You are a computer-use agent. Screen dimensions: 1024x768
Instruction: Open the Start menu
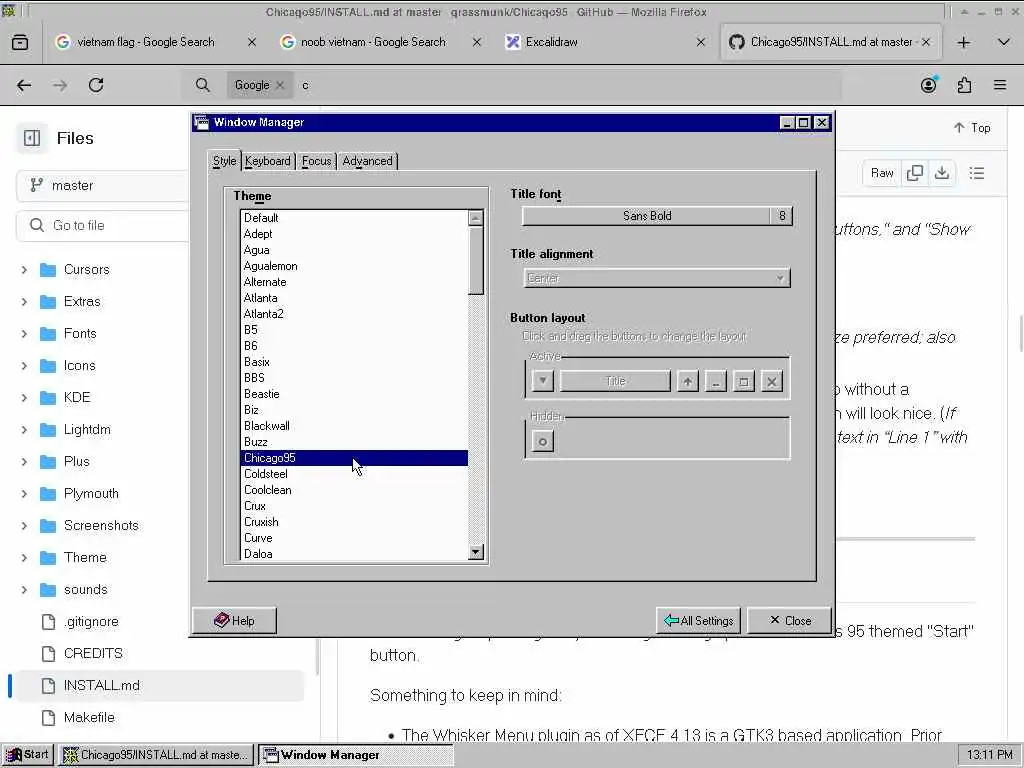[x=27, y=755]
